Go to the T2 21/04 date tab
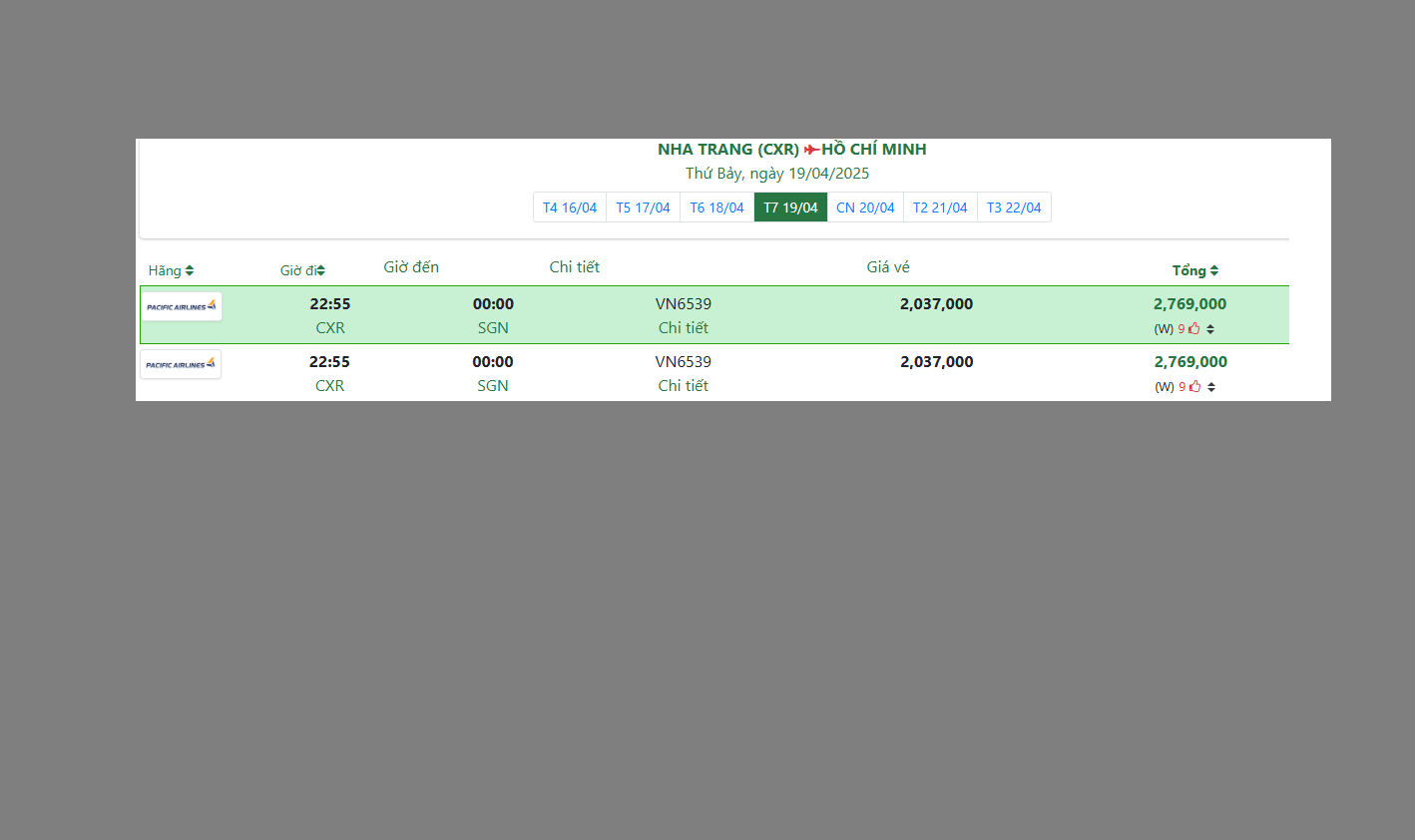Screen dimensions: 1415x840 (940, 208)
